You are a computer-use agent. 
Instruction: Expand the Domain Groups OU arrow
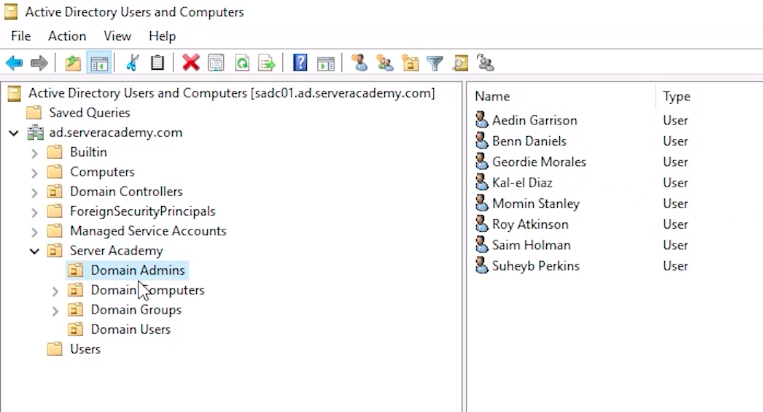point(56,310)
